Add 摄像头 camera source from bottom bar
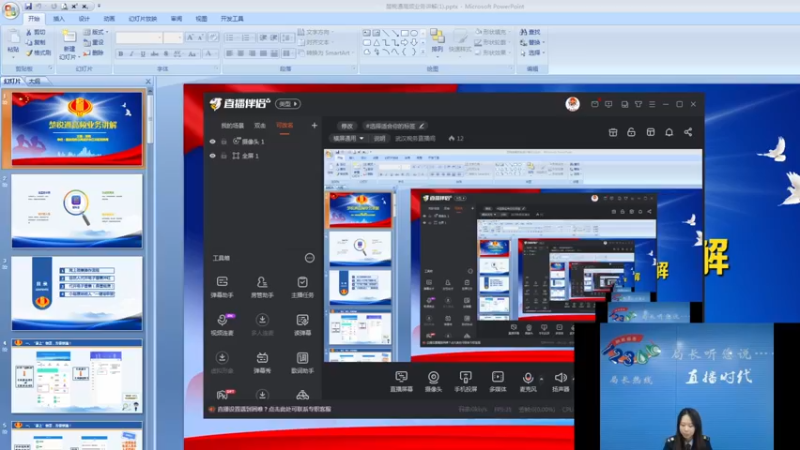800x450 pixels. click(433, 381)
